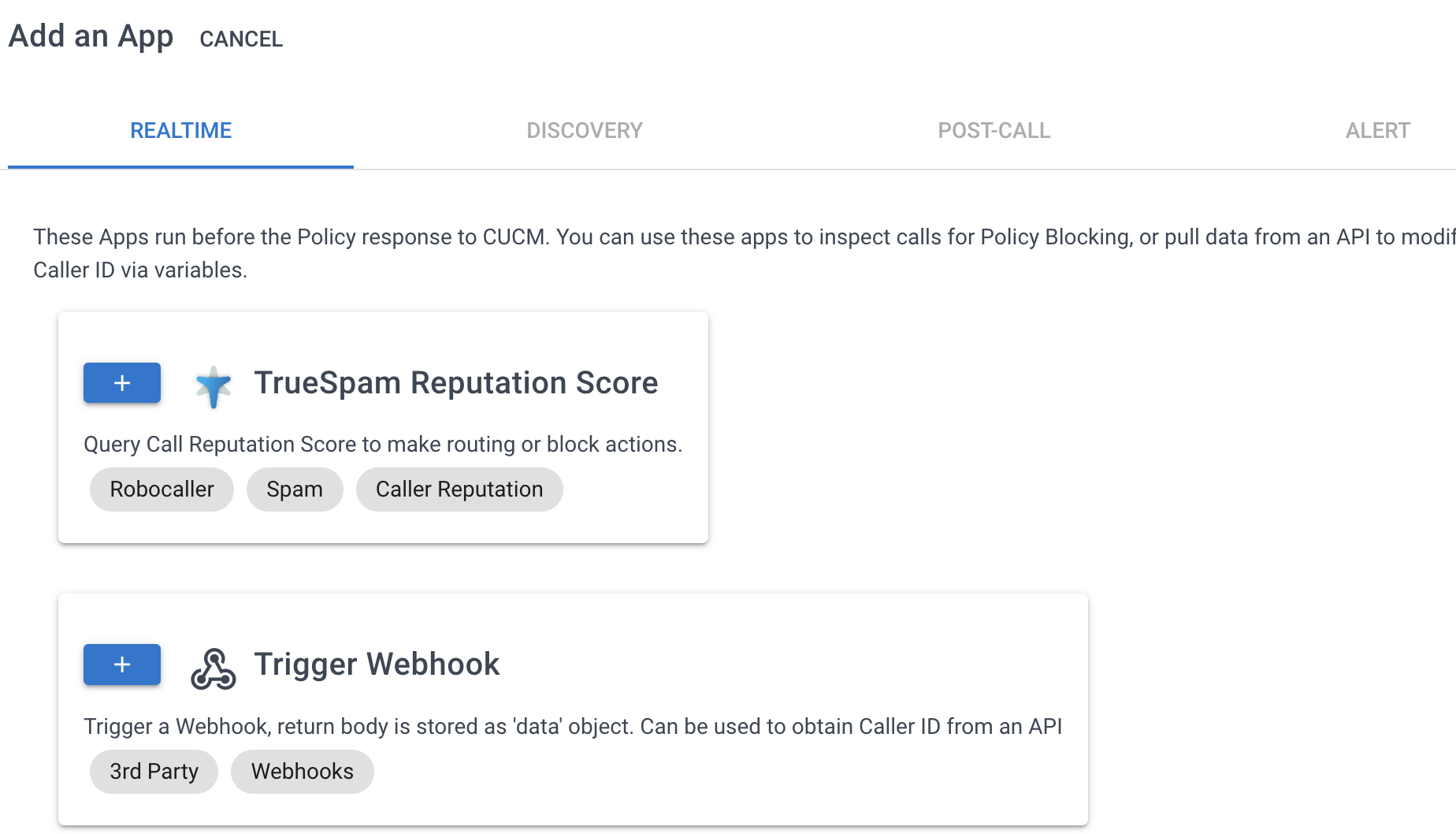
Task: Select the Spam tag chip
Action: [295, 489]
